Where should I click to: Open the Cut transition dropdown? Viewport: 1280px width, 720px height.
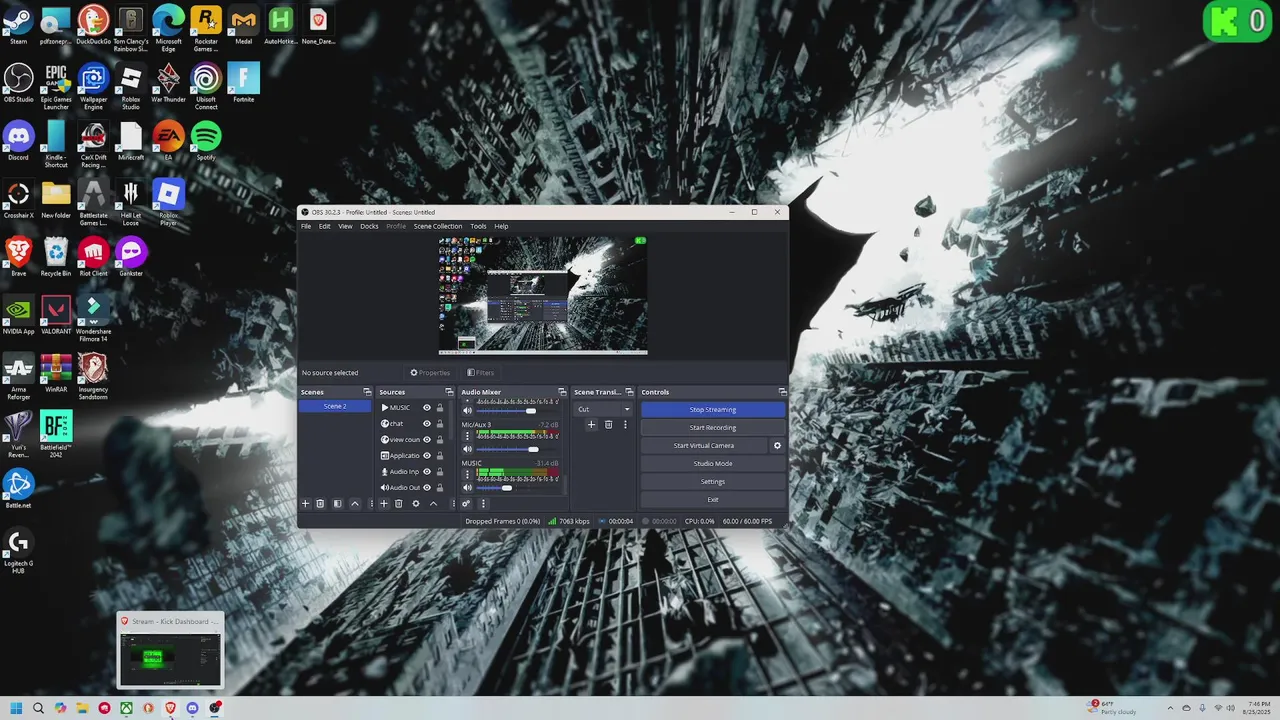[x=604, y=409]
